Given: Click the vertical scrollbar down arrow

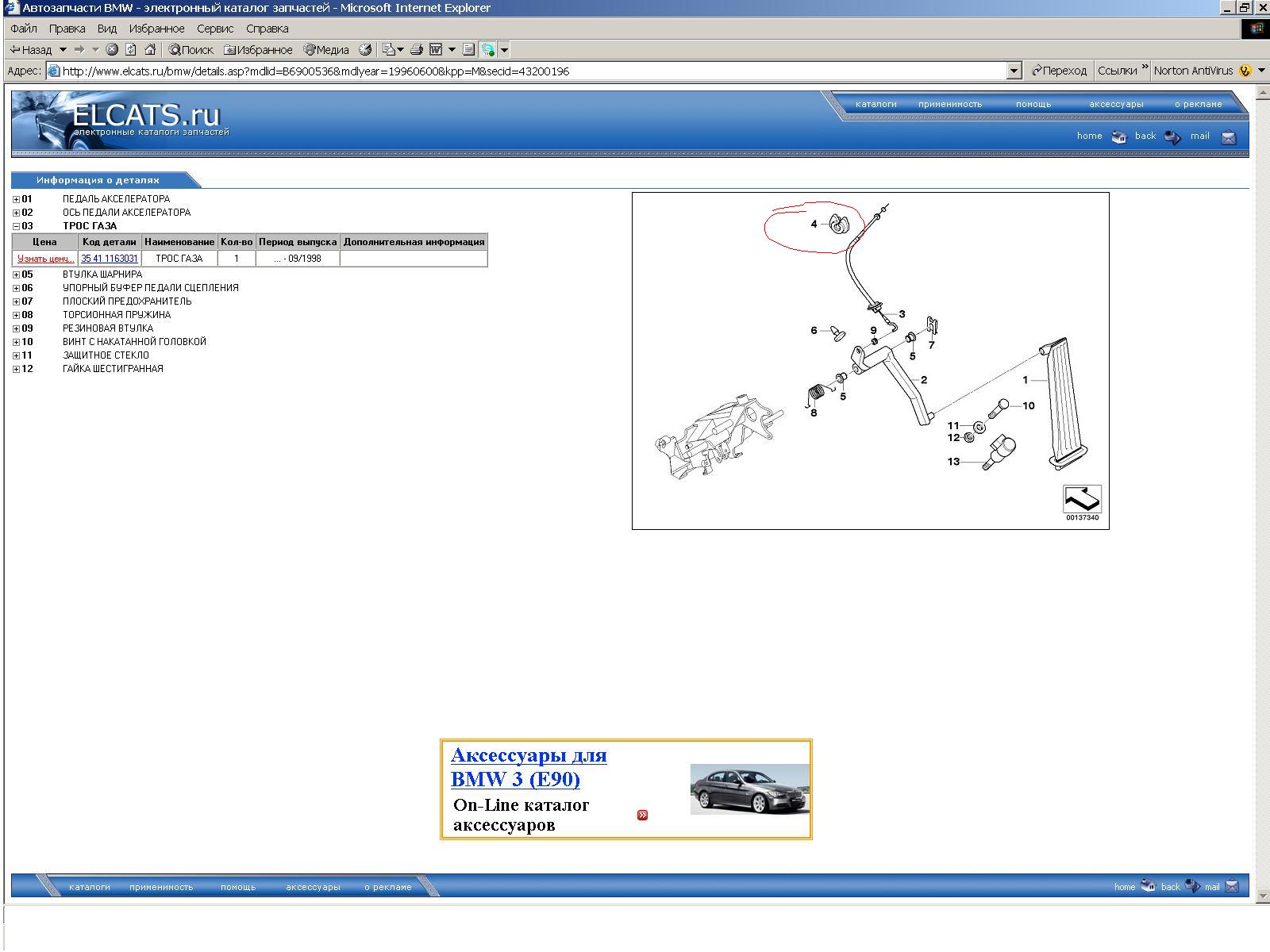Looking at the screenshot, I should (x=1262, y=896).
